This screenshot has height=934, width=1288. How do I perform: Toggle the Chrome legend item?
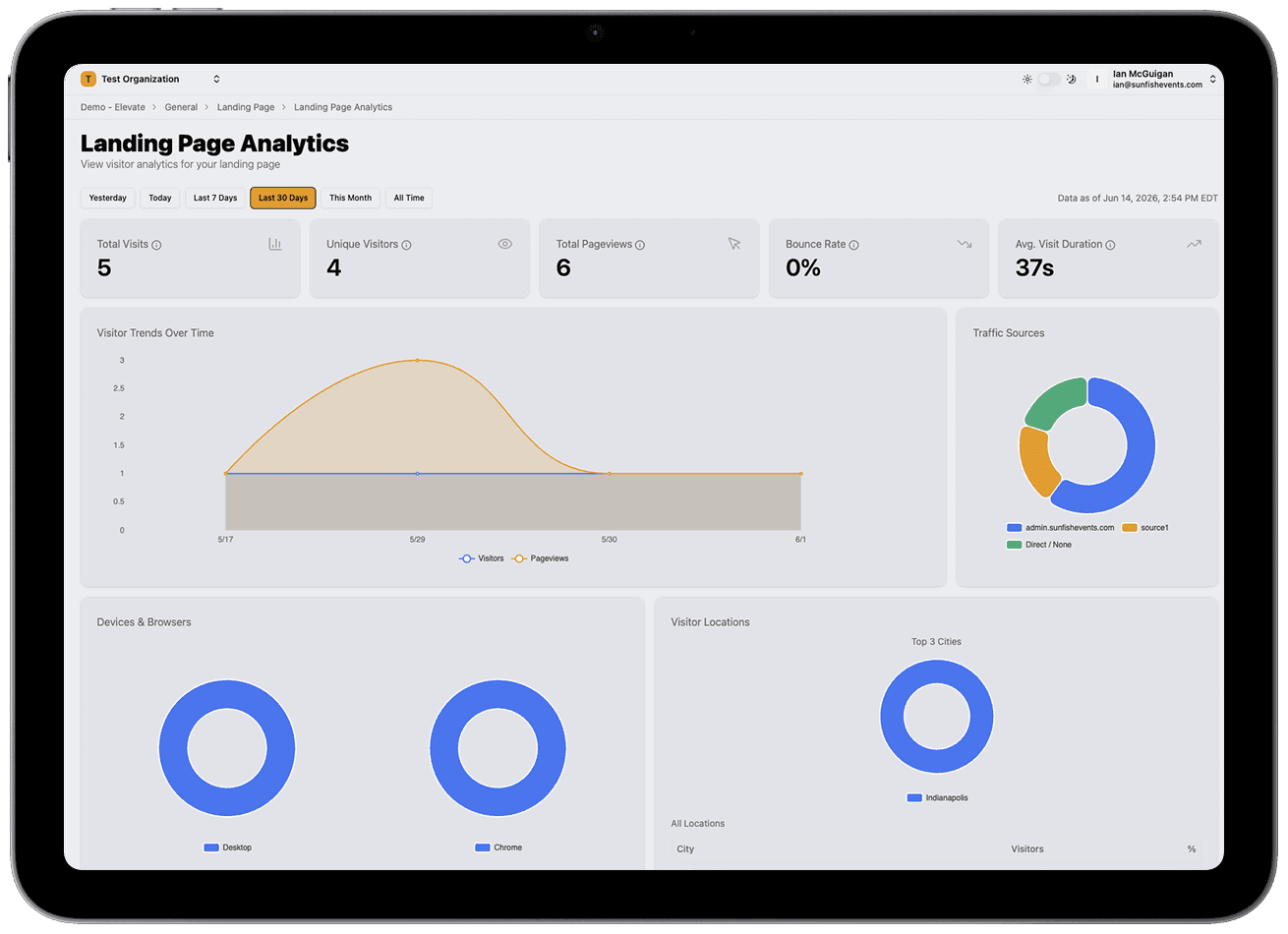click(498, 847)
